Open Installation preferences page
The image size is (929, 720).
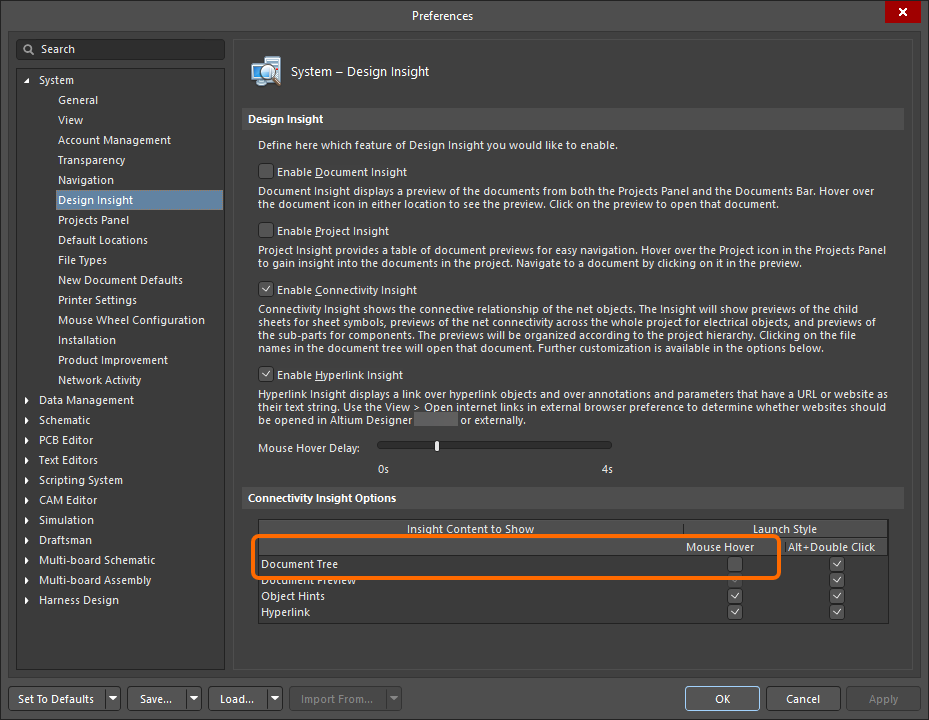87,340
